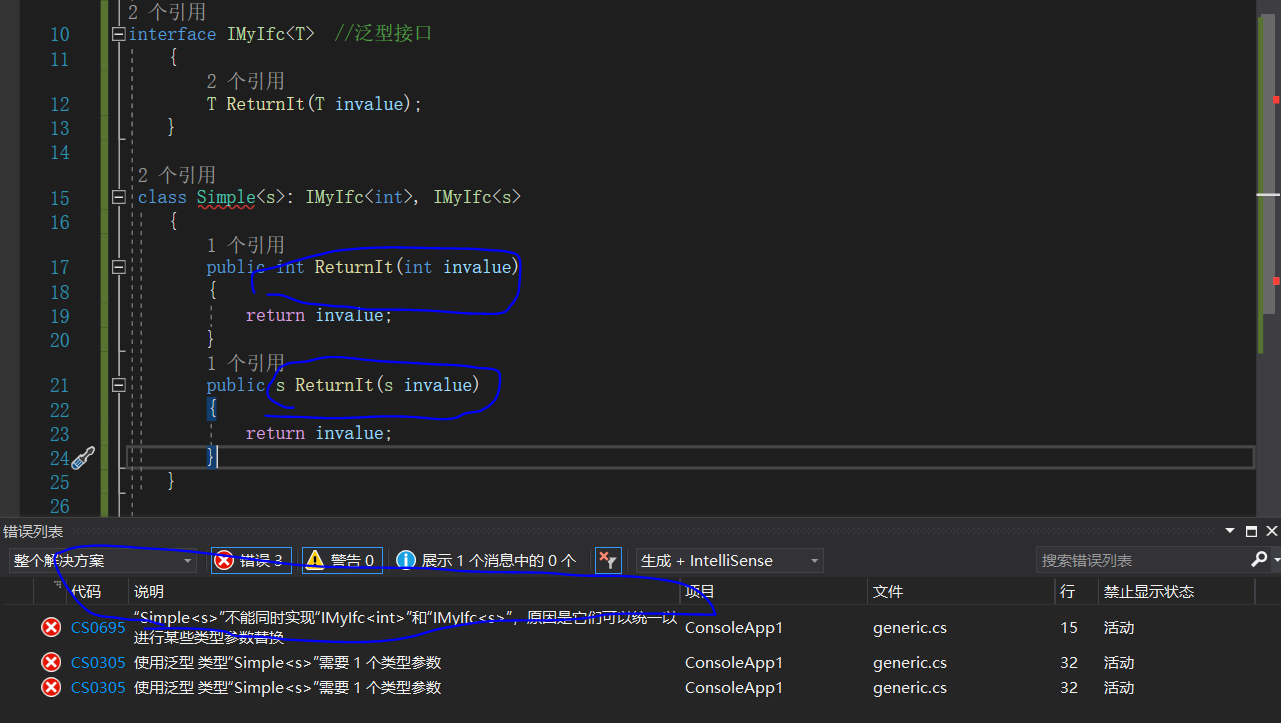The image size is (1281, 723).
Task: Click the 2 个引用 CodeLens above class Simple
Action: point(177,175)
